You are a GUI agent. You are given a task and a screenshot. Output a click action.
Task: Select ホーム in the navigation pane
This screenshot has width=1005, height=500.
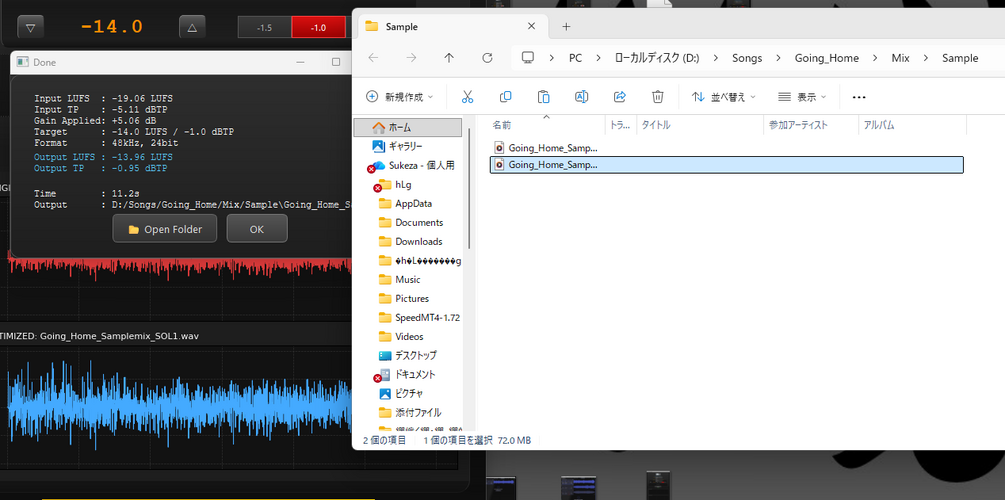pyautogui.click(x=408, y=128)
